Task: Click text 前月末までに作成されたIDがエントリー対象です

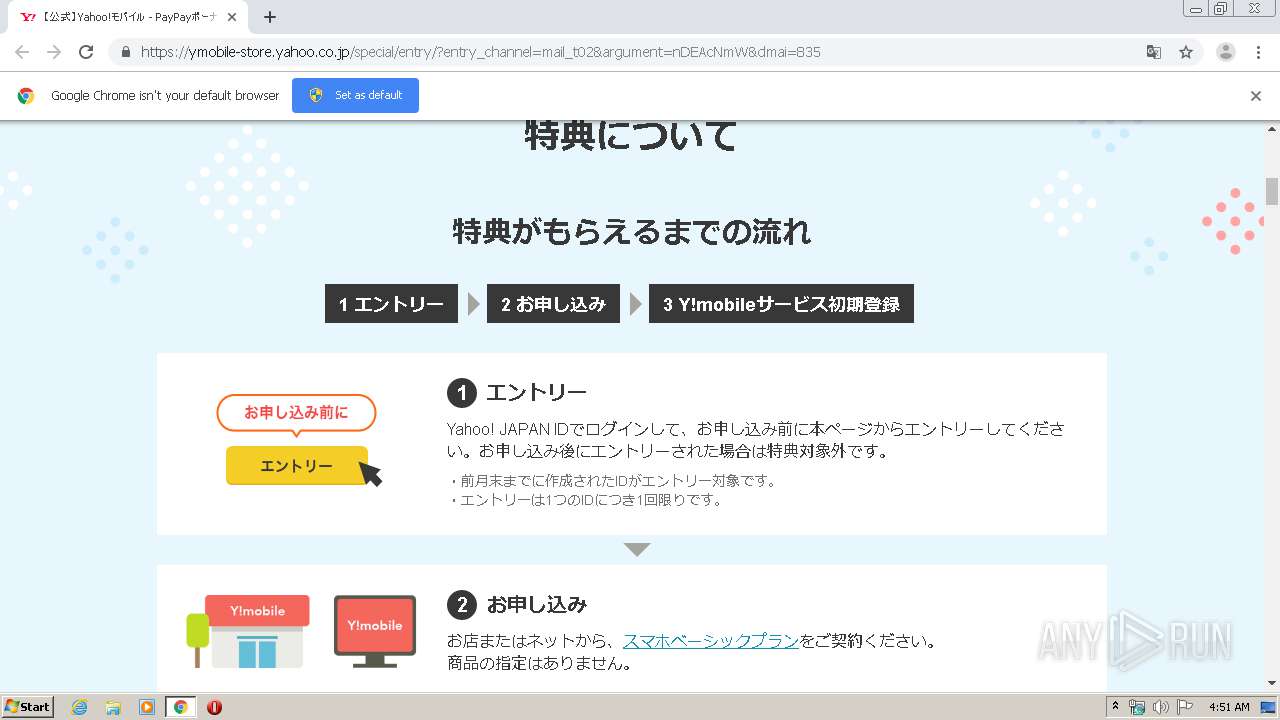Action: click(612, 481)
